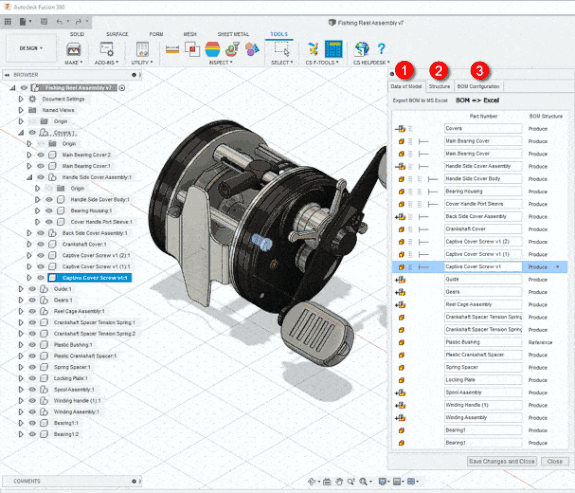Viewport: 575px width, 493px height.
Task: Click the BOM => Excel export button
Action: [477, 100]
